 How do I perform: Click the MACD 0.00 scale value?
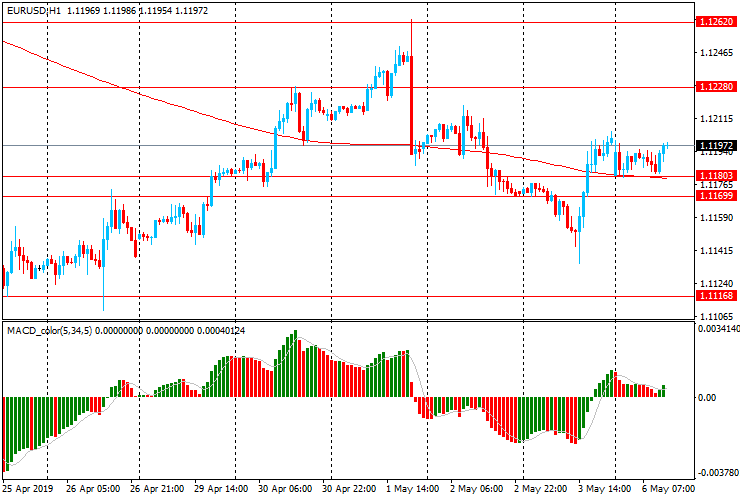[707, 398]
